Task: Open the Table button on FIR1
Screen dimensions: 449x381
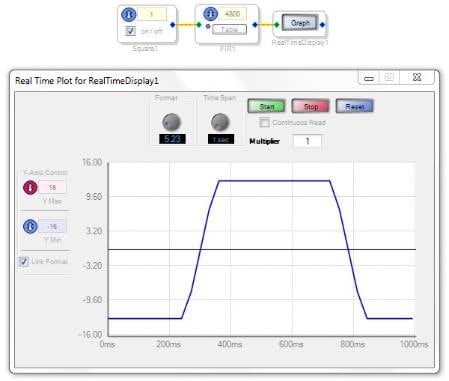Action: [230, 30]
